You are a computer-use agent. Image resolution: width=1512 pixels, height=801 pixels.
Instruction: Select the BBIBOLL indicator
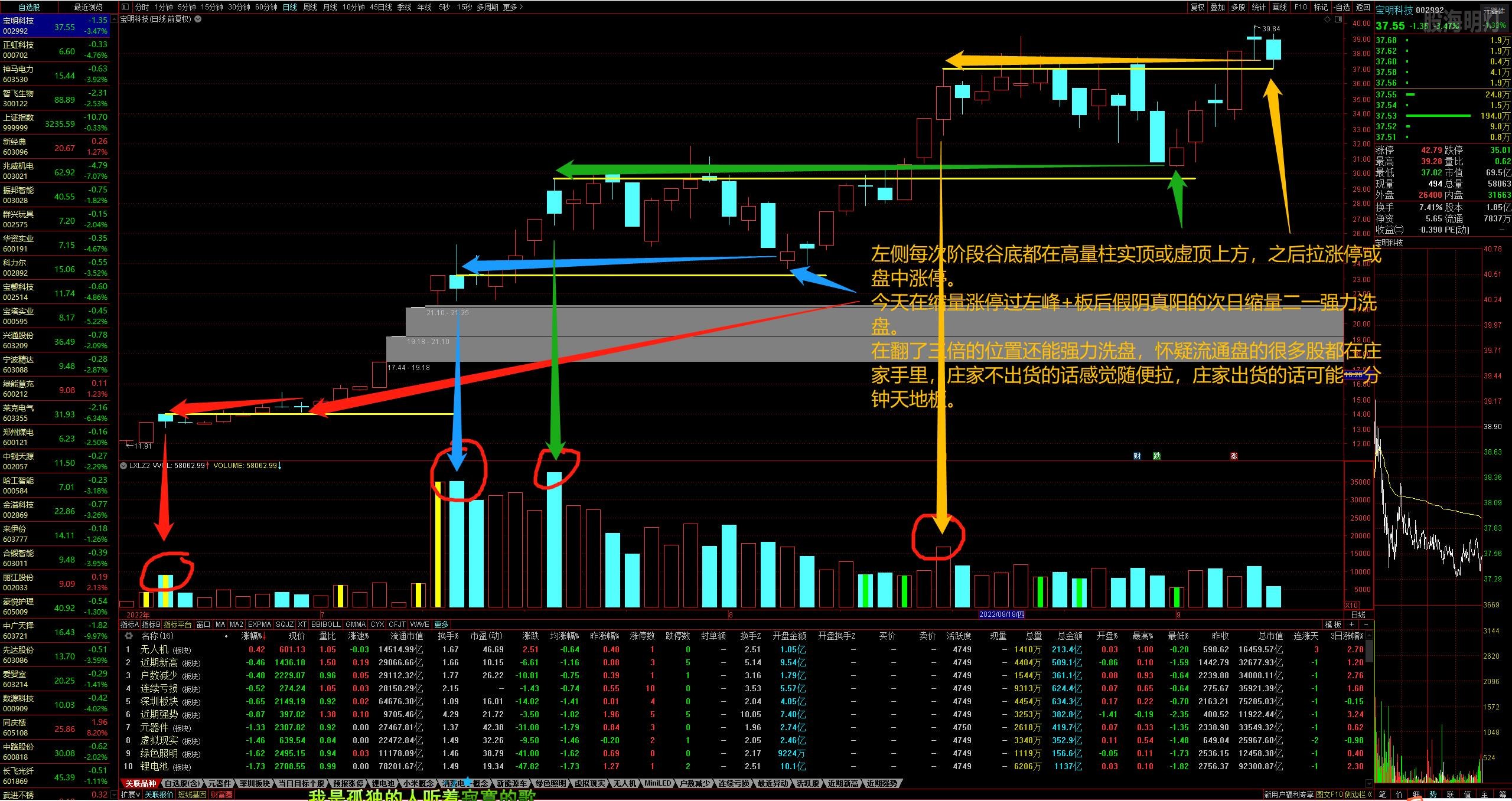tap(326, 624)
